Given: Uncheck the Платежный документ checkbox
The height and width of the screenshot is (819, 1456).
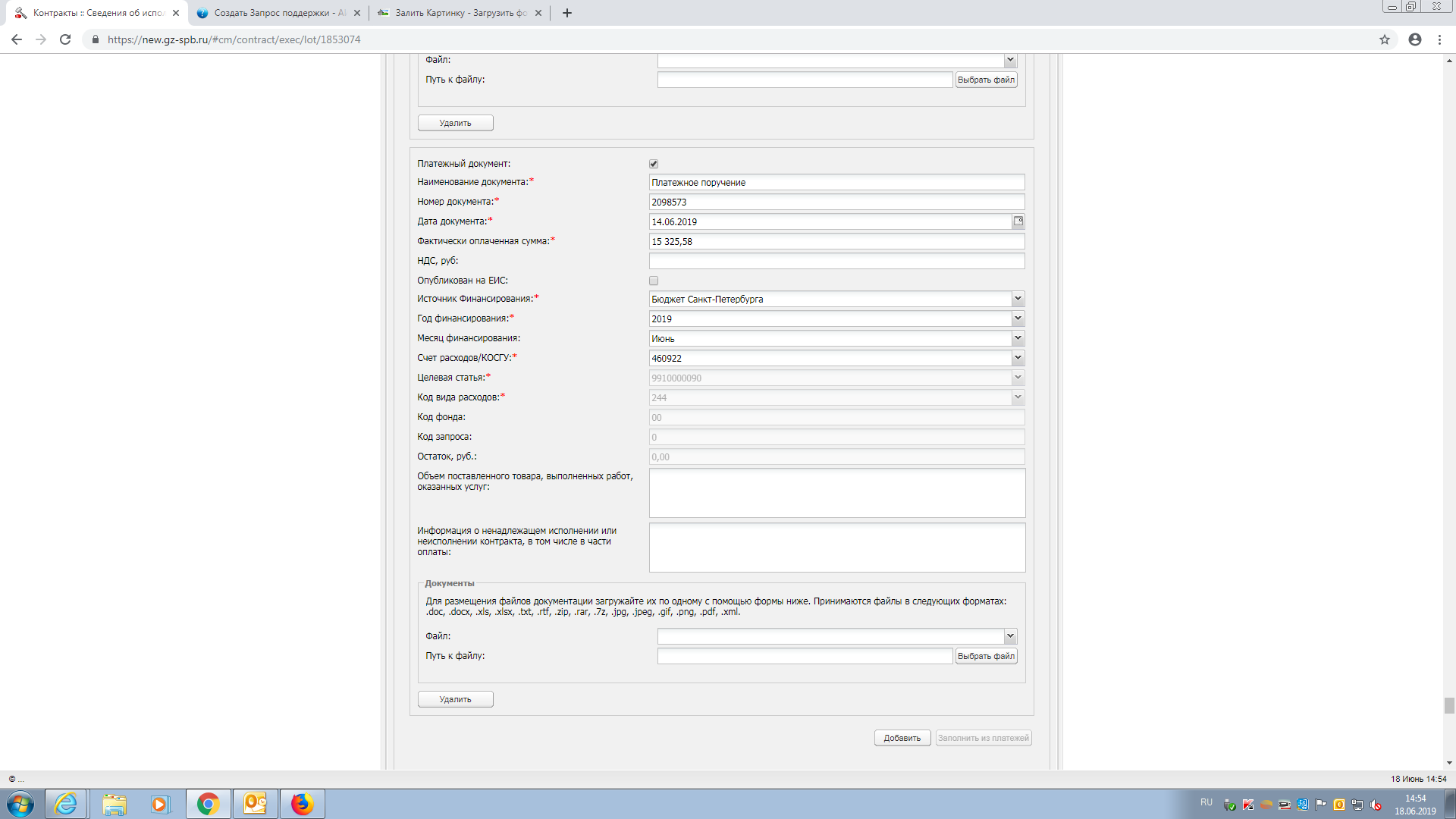Looking at the screenshot, I should tap(654, 164).
